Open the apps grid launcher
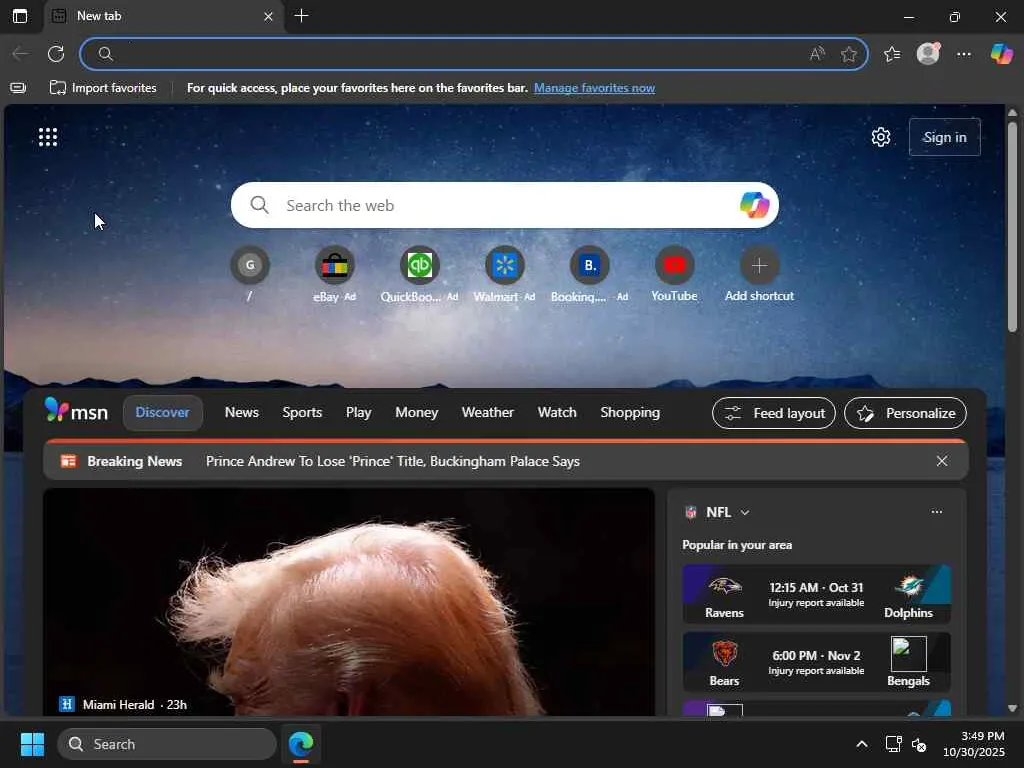This screenshot has width=1024, height=768. pyautogui.click(x=48, y=137)
